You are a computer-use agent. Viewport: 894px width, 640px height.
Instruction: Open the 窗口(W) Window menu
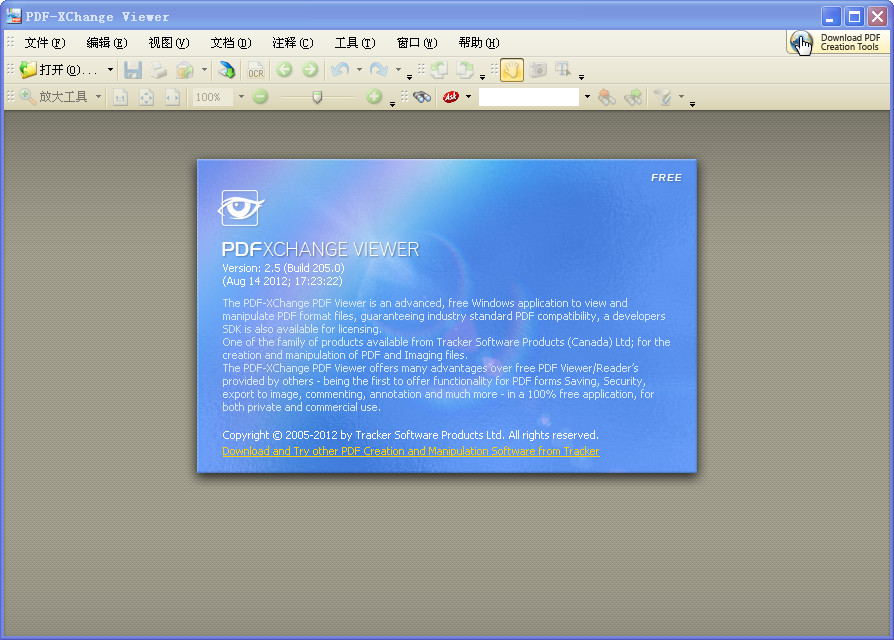[417, 43]
